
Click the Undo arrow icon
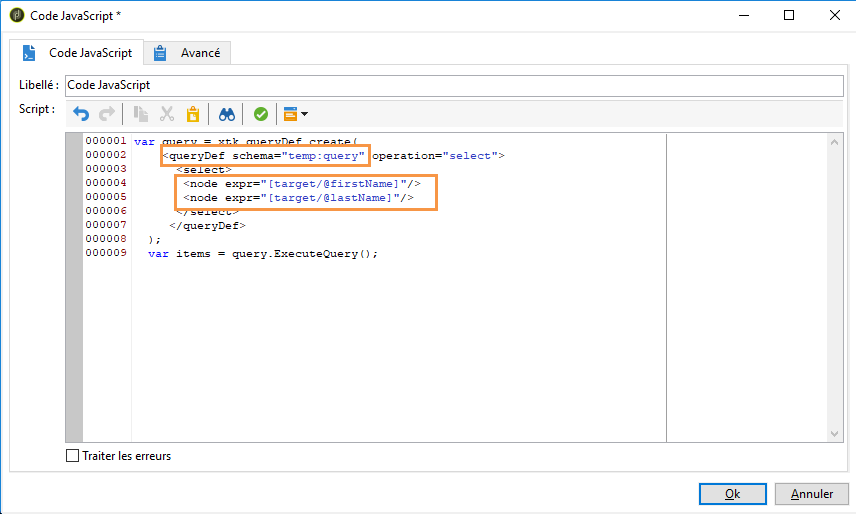coord(81,114)
